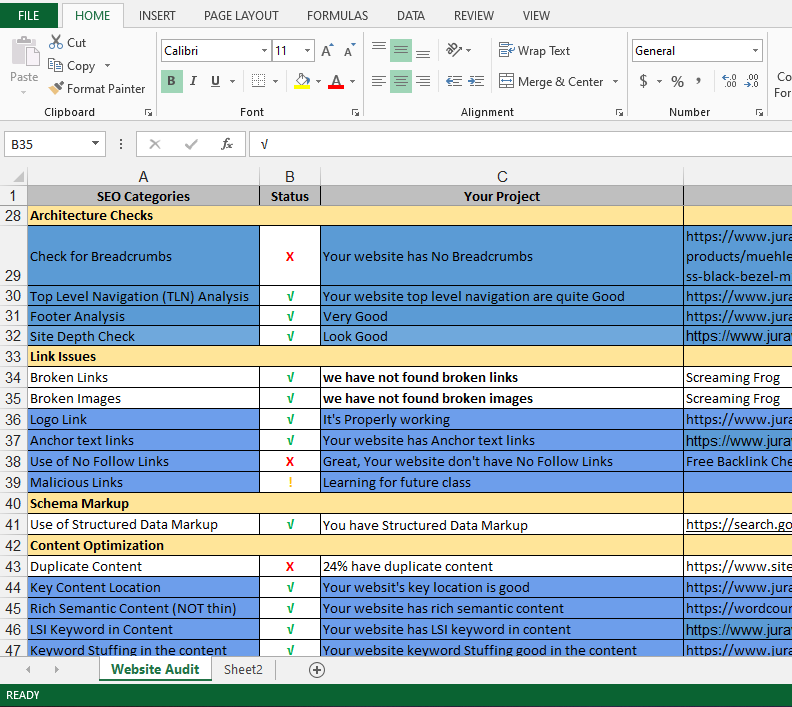
Task: Click the Increase Font Size icon
Action: [330, 51]
